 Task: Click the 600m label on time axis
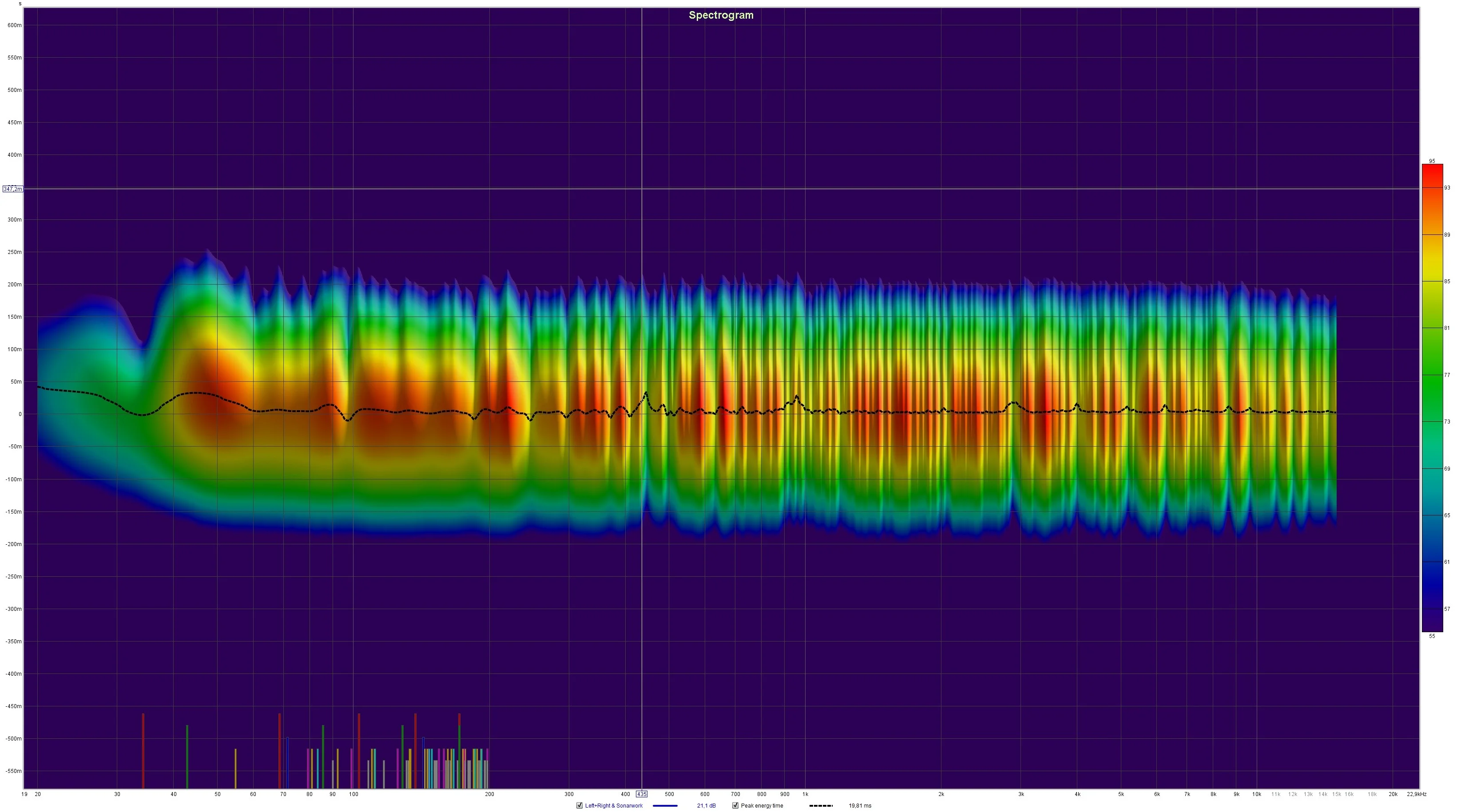[x=15, y=25]
